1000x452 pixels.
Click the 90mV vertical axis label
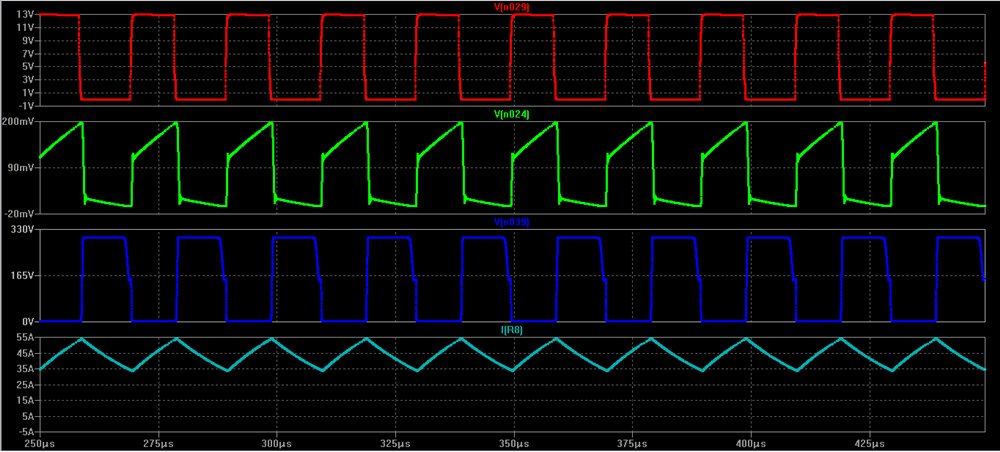[x=22, y=167]
